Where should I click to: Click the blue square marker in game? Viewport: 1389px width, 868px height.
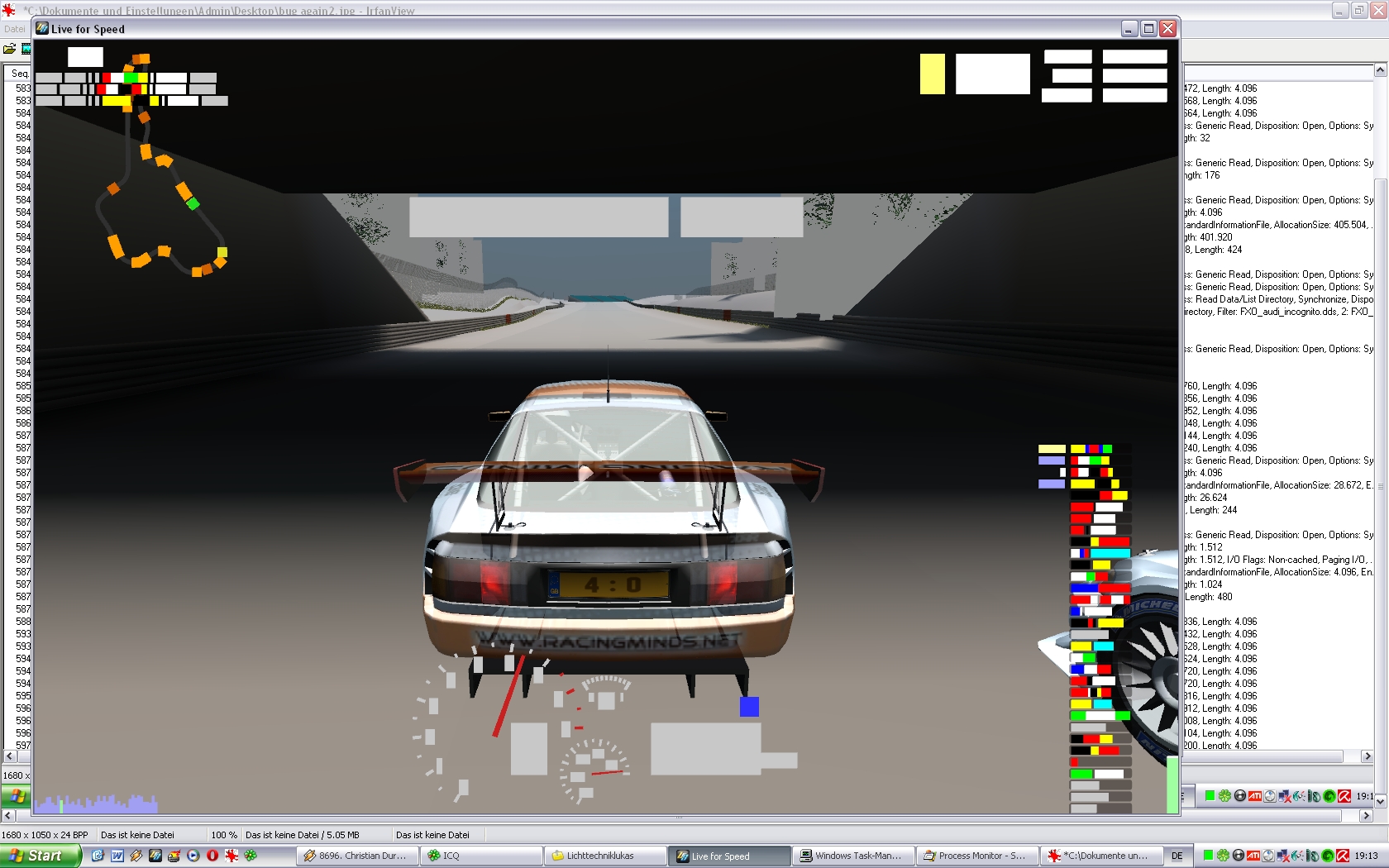coord(749,707)
